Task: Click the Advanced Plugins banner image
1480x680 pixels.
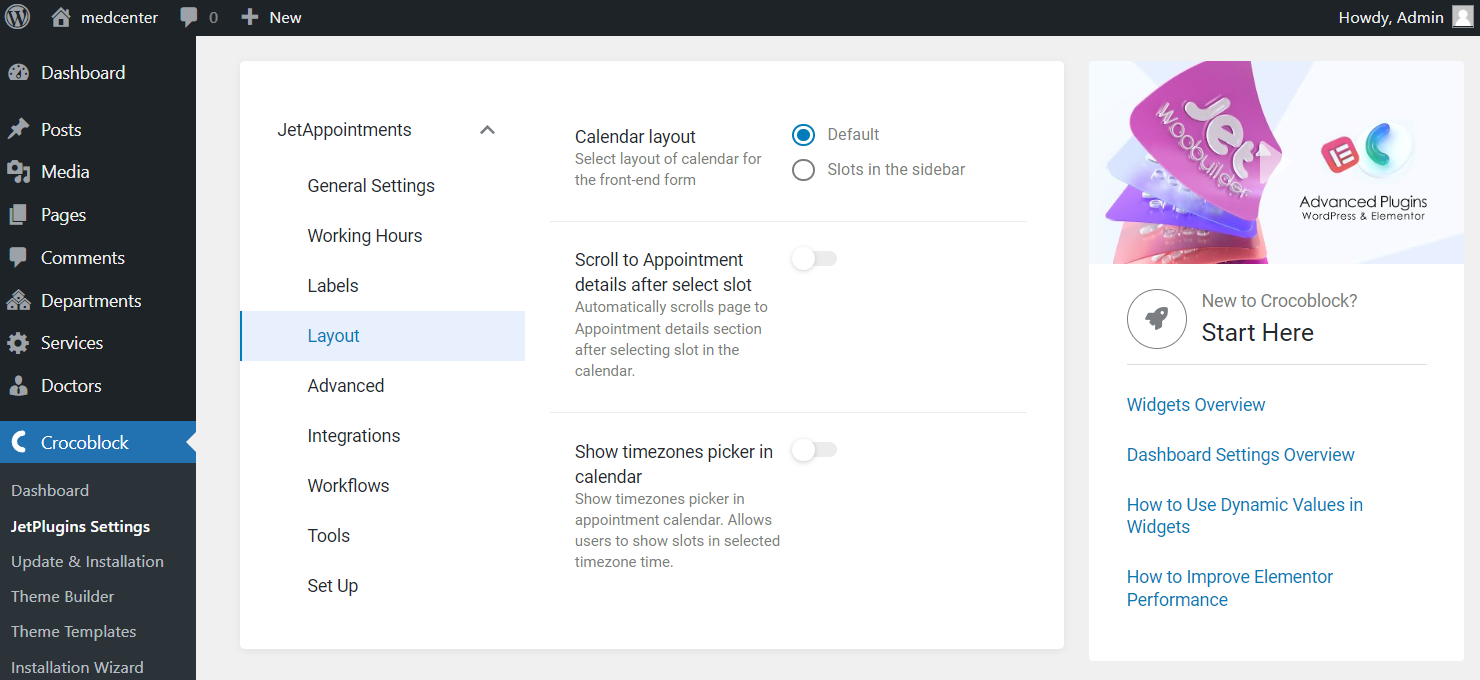Action: pos(1276,162)
